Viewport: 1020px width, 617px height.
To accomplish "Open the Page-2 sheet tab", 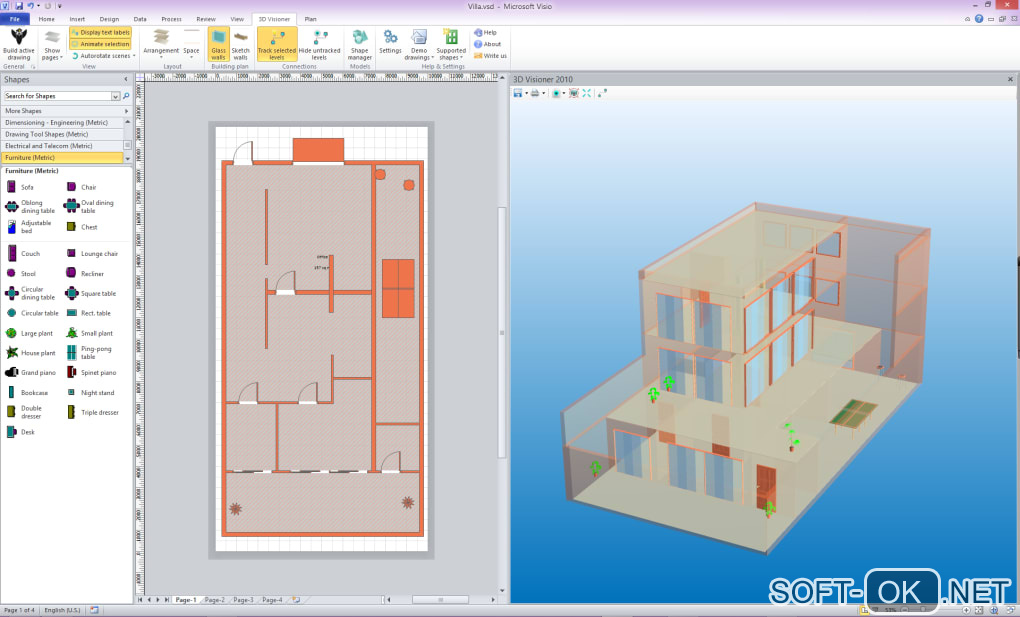I will [x=214, y=600].
